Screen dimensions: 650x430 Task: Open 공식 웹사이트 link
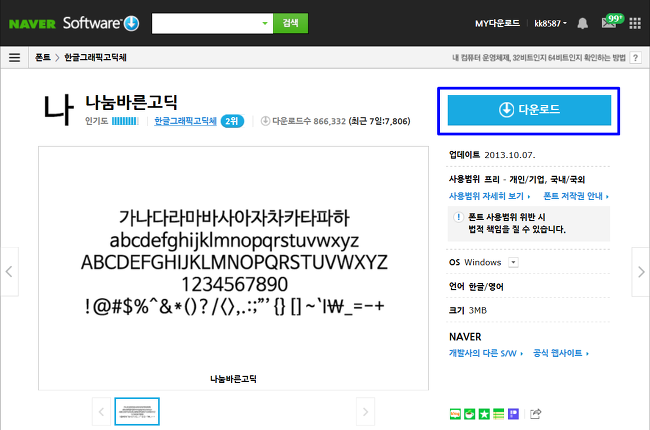point(561,353)
